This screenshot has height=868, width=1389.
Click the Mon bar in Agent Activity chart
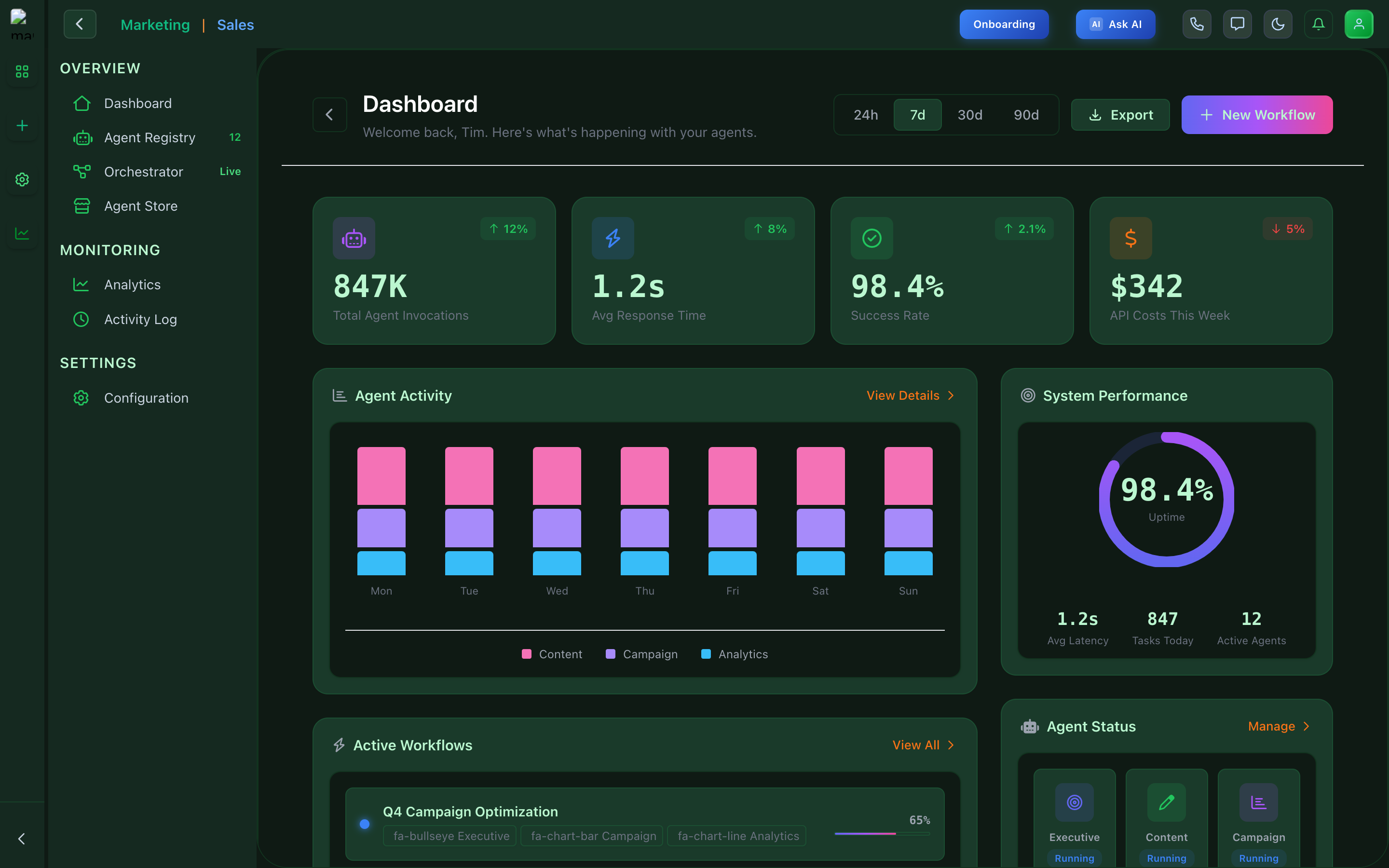[381, 511]
